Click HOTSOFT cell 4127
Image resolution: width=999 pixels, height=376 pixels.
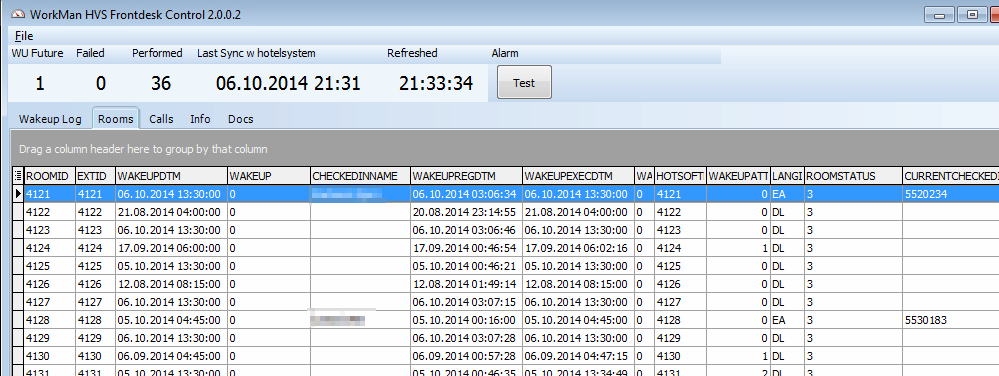tap(680, 302)
